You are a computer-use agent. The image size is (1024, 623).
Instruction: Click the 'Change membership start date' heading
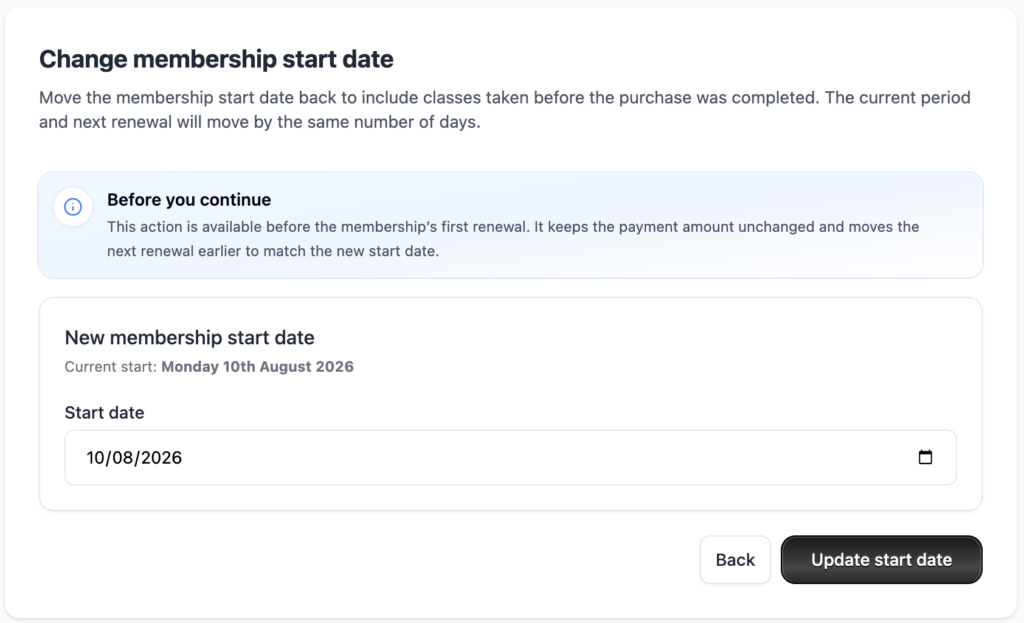click(x=216, y=59)
